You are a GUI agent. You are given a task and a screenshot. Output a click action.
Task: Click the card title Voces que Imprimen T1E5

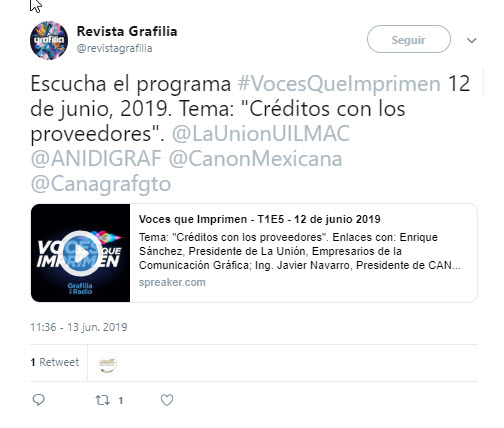259,219
